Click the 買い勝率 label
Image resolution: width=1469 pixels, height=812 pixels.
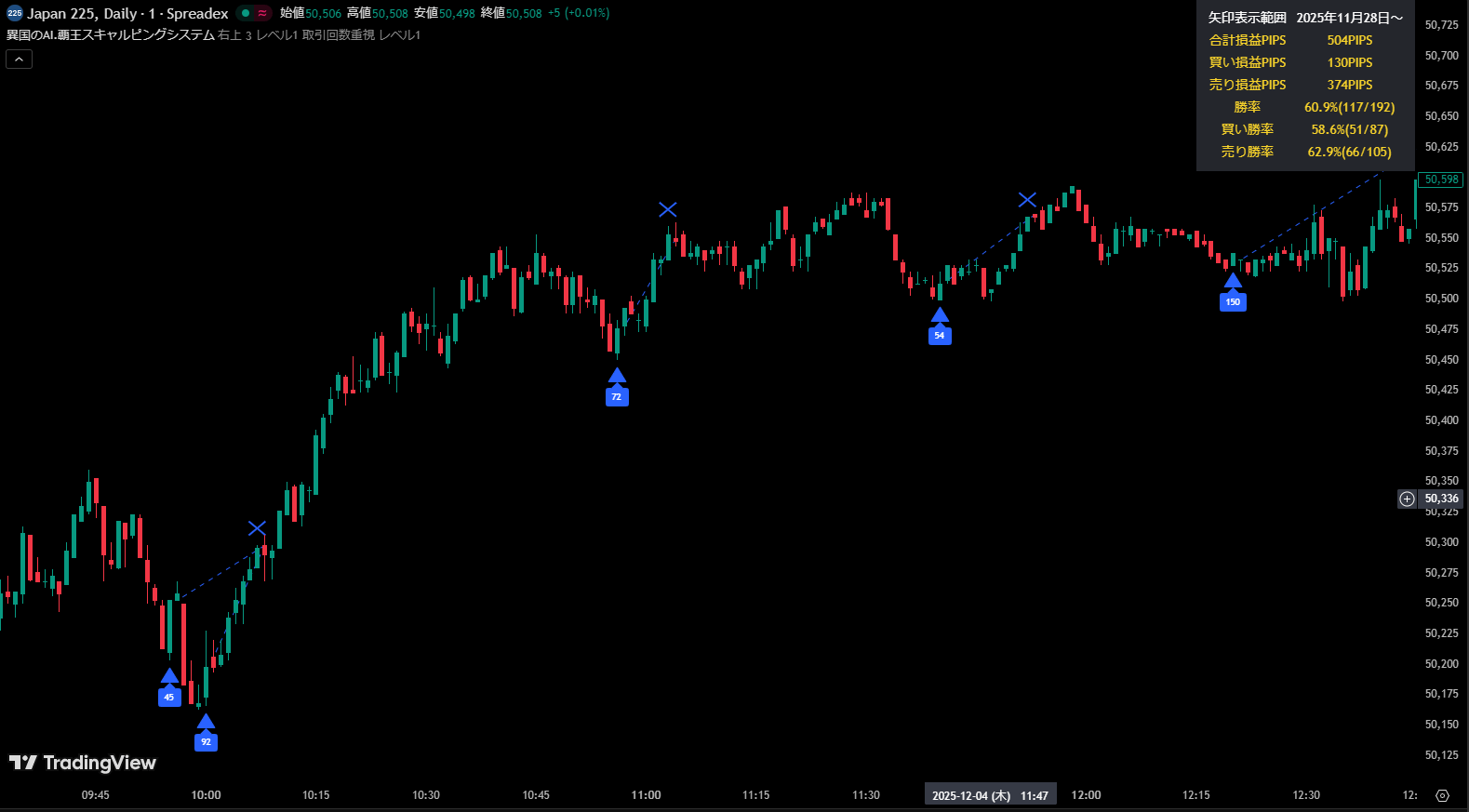(x=1247, y=129)
